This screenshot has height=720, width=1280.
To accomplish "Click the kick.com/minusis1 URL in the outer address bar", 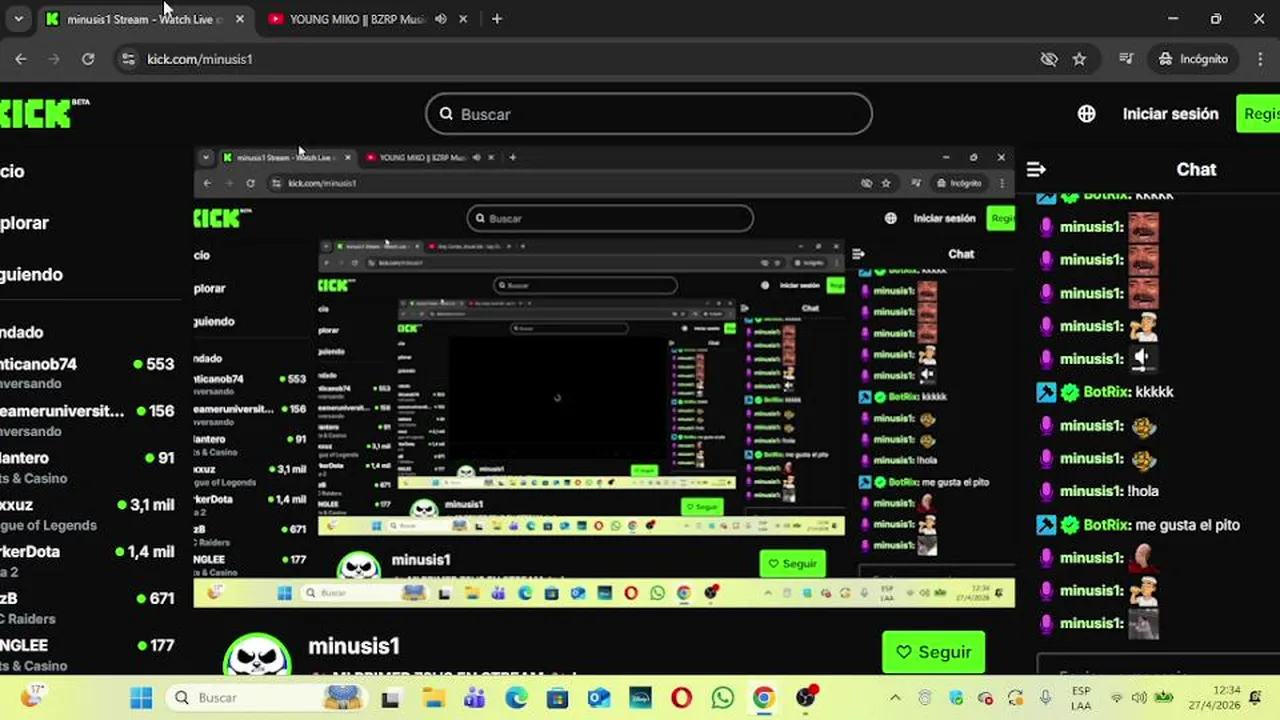I will [x=200, y=59].
